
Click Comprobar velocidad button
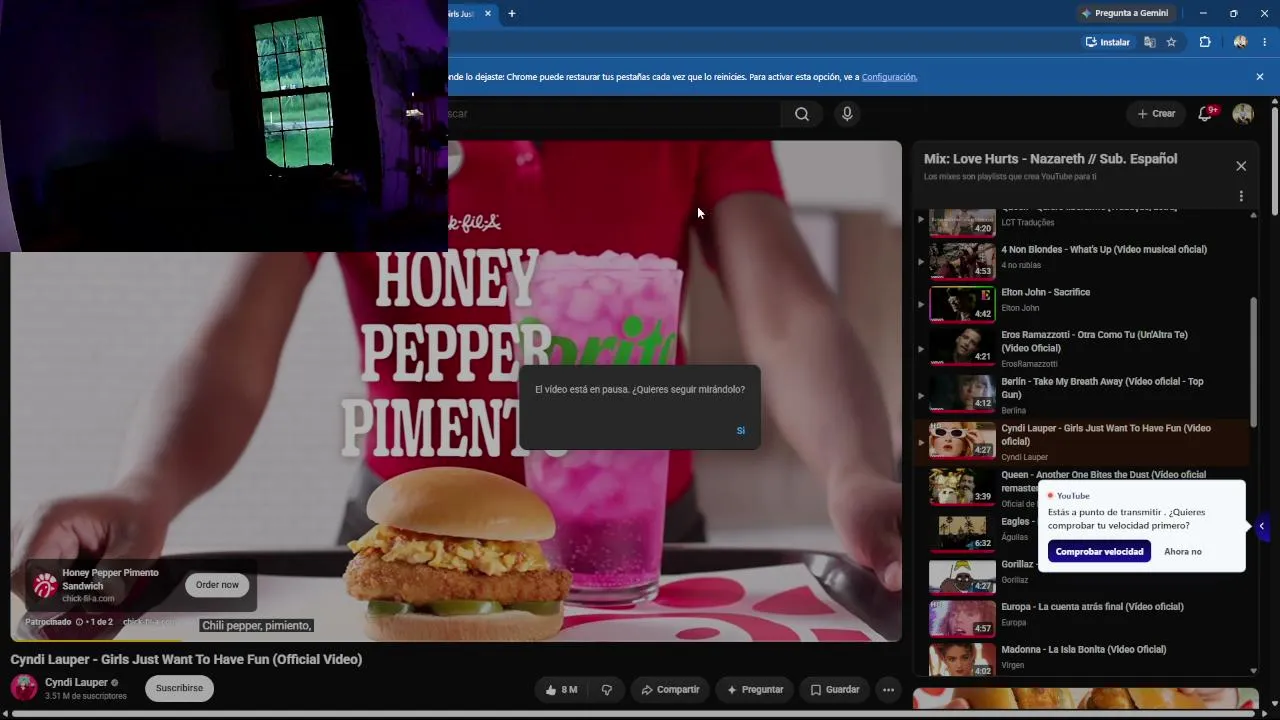(1099, 551)
